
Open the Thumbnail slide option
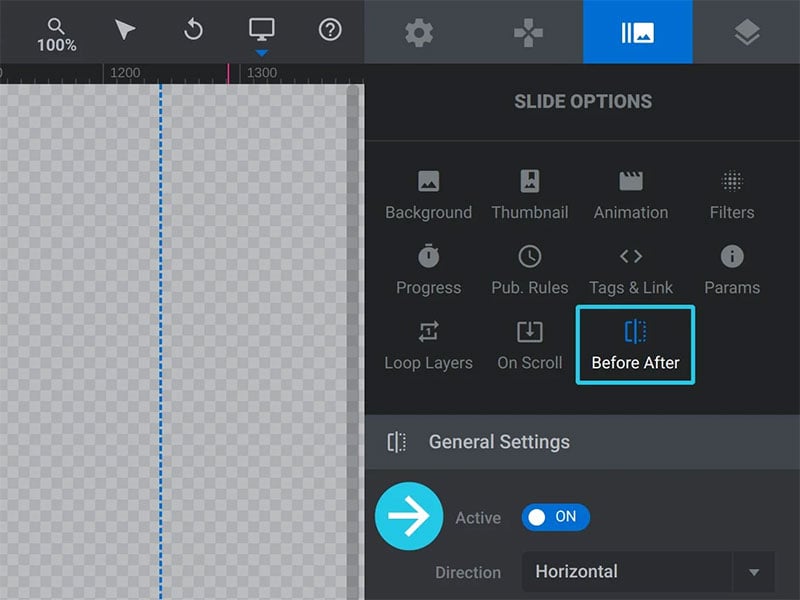(530, 196)
